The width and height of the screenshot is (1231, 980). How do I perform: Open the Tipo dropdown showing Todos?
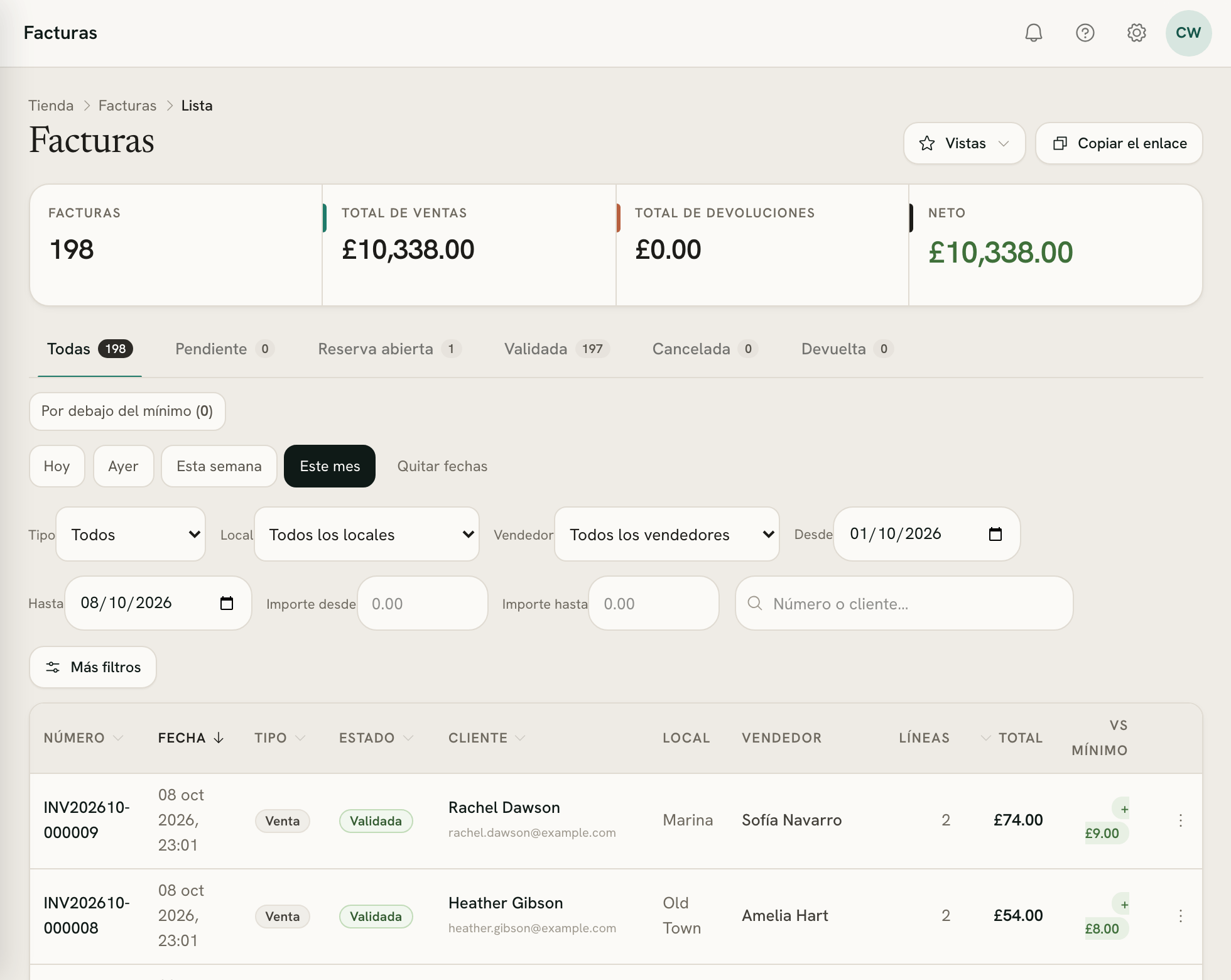click(131, 534)
